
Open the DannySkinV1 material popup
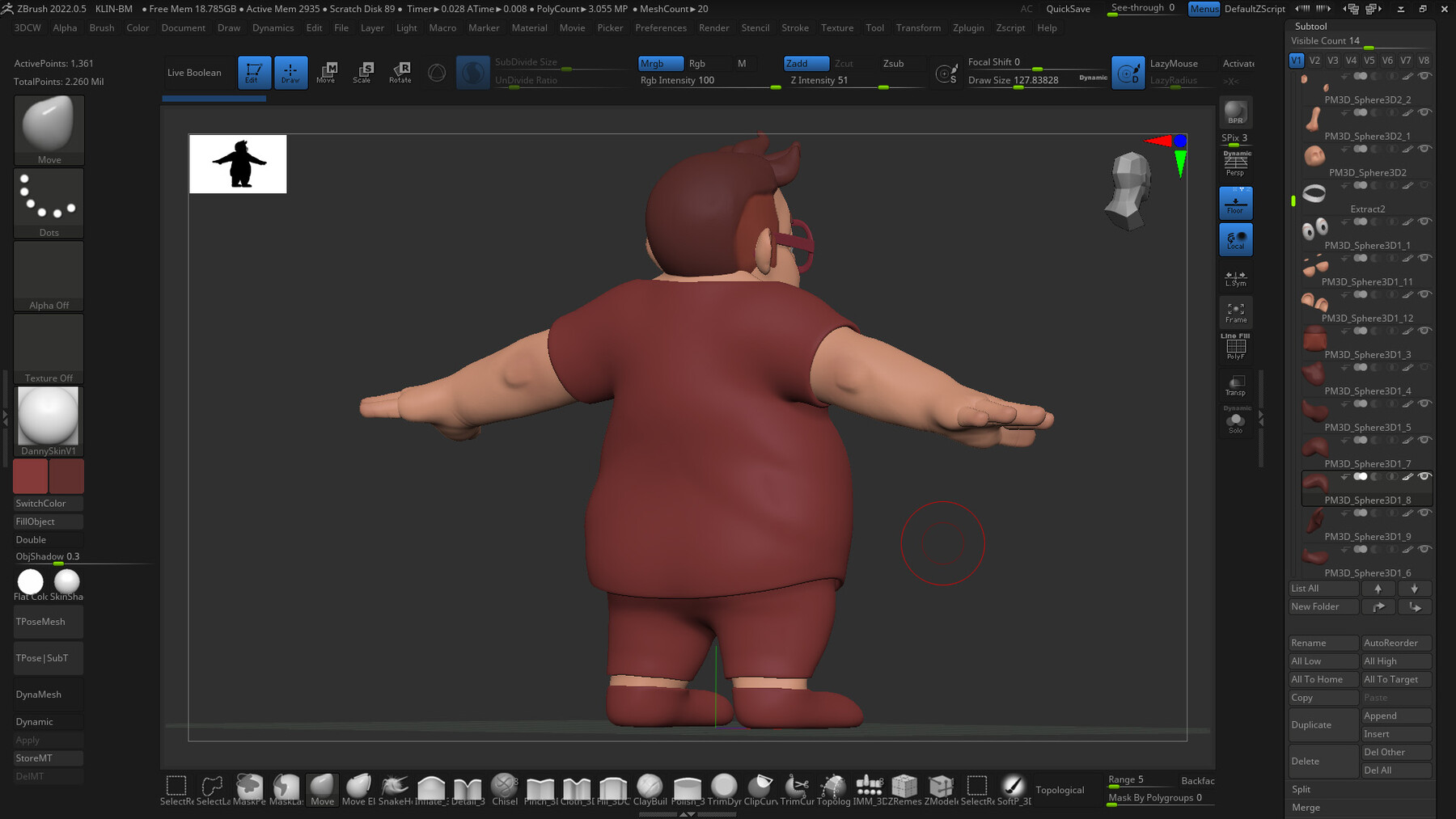pos(49,421)
